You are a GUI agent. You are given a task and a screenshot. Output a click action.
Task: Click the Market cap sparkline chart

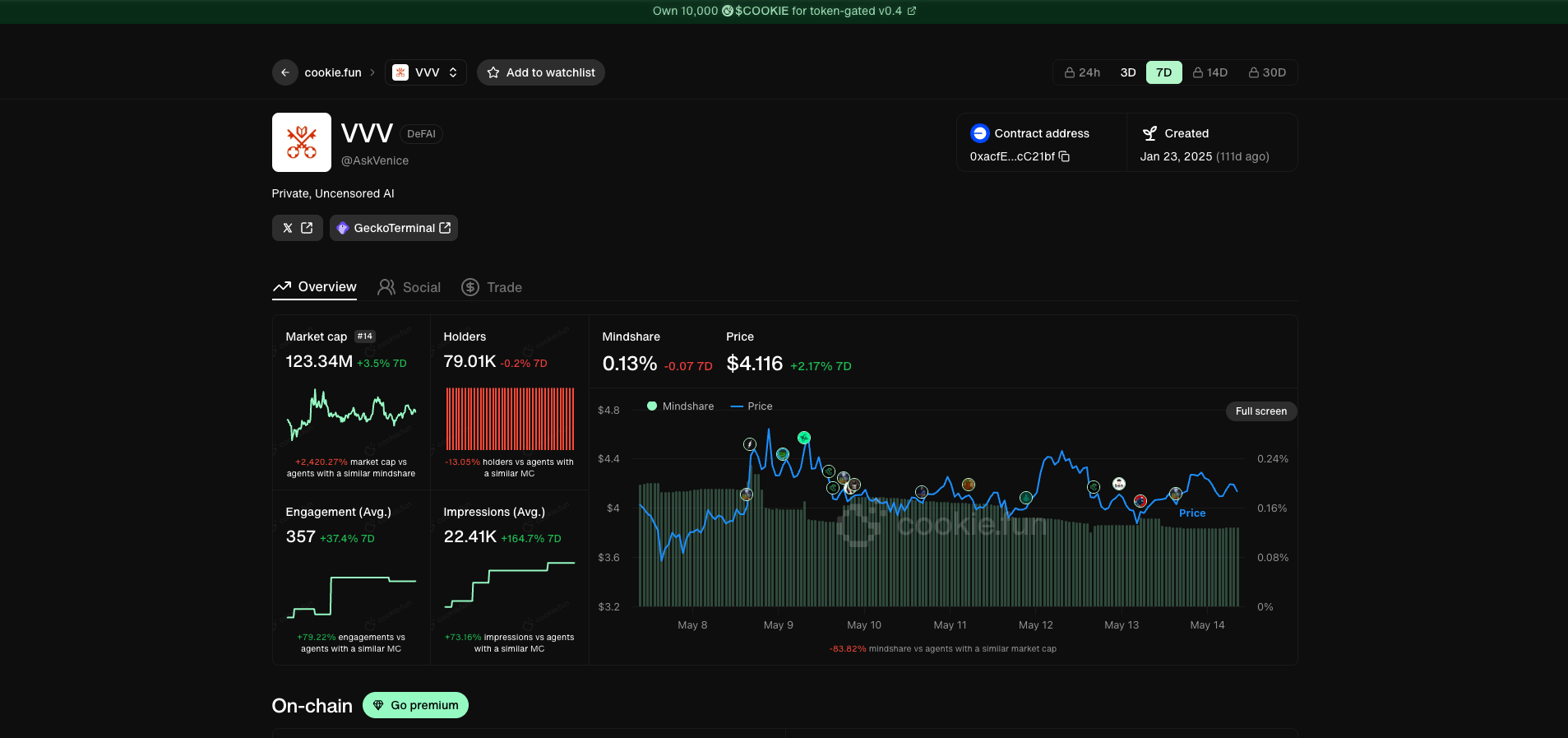[351, 414]
